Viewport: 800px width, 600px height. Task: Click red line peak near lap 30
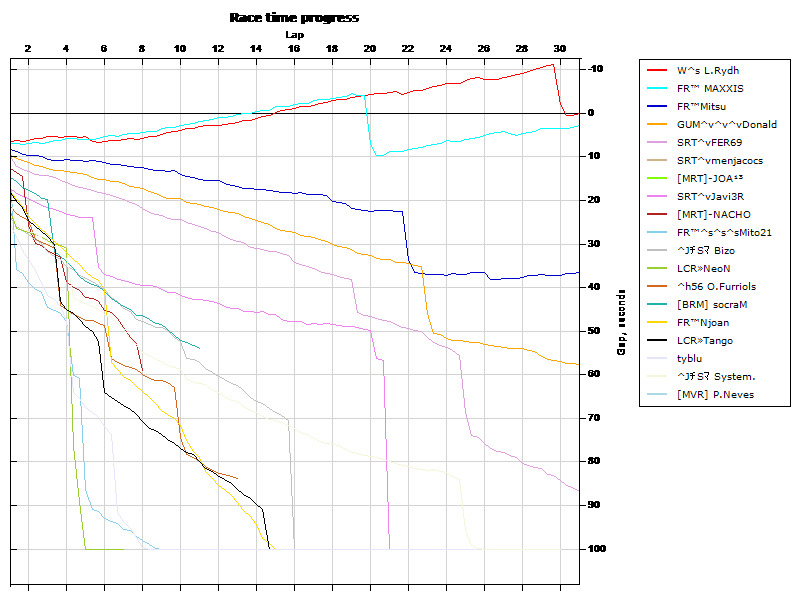click(x=553, y=65)
